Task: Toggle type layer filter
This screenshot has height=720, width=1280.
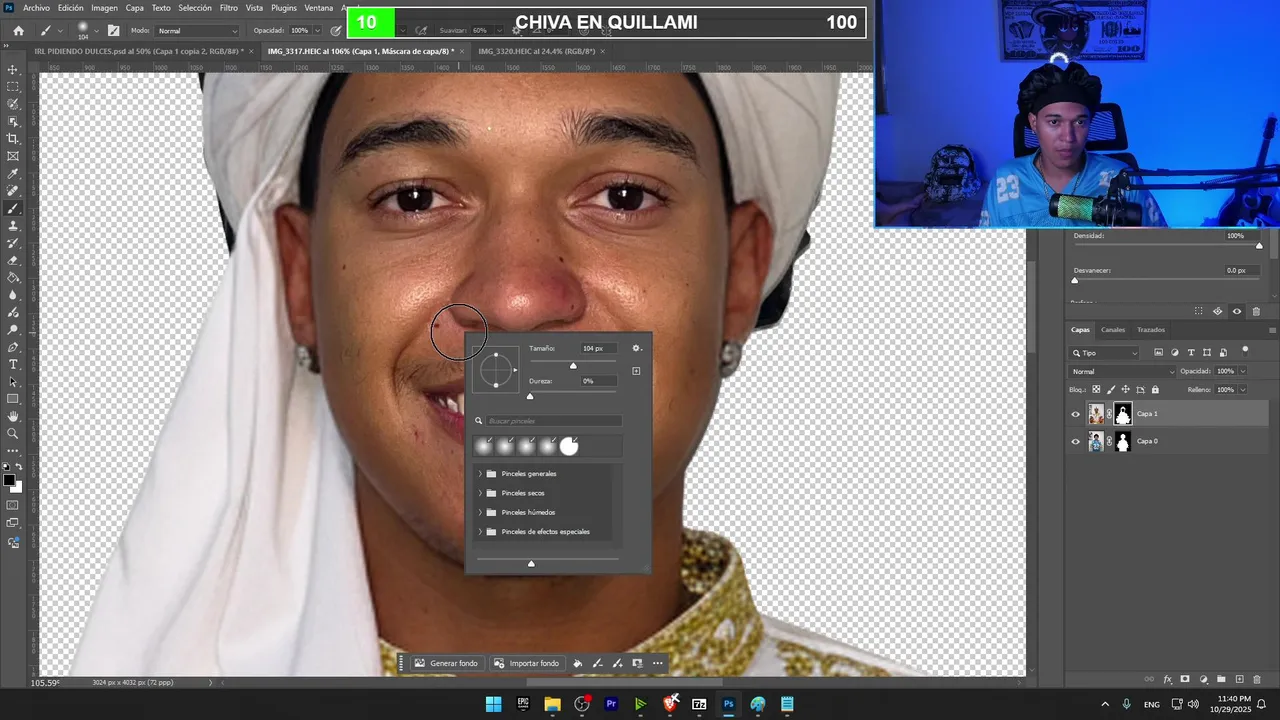Action: (x=1191, y=352)
